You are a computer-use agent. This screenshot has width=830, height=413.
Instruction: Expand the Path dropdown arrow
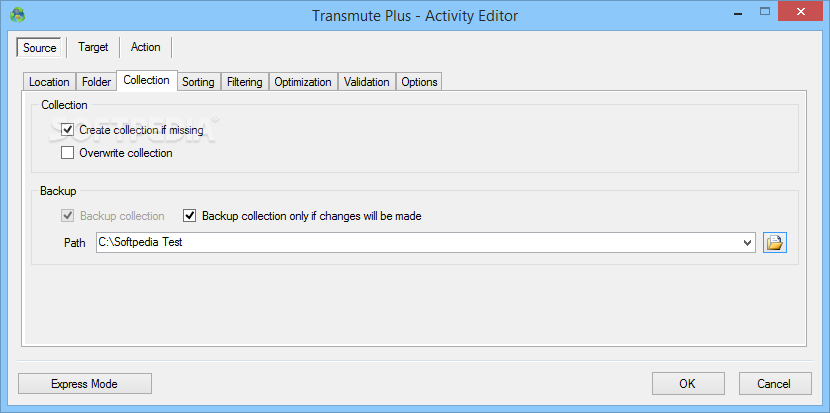coord(747,243)
